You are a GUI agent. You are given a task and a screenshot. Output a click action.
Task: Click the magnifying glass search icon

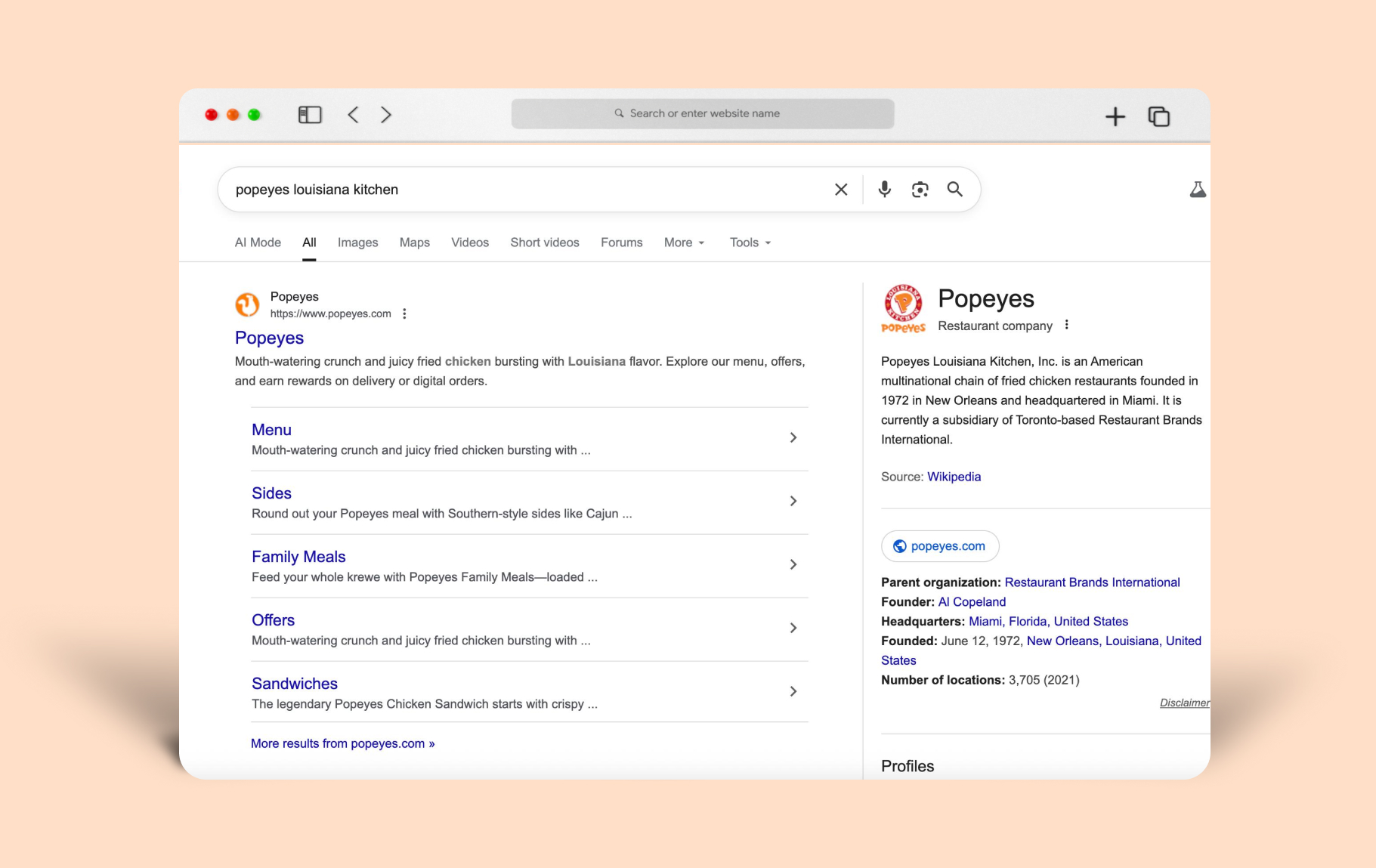point(955,190)
